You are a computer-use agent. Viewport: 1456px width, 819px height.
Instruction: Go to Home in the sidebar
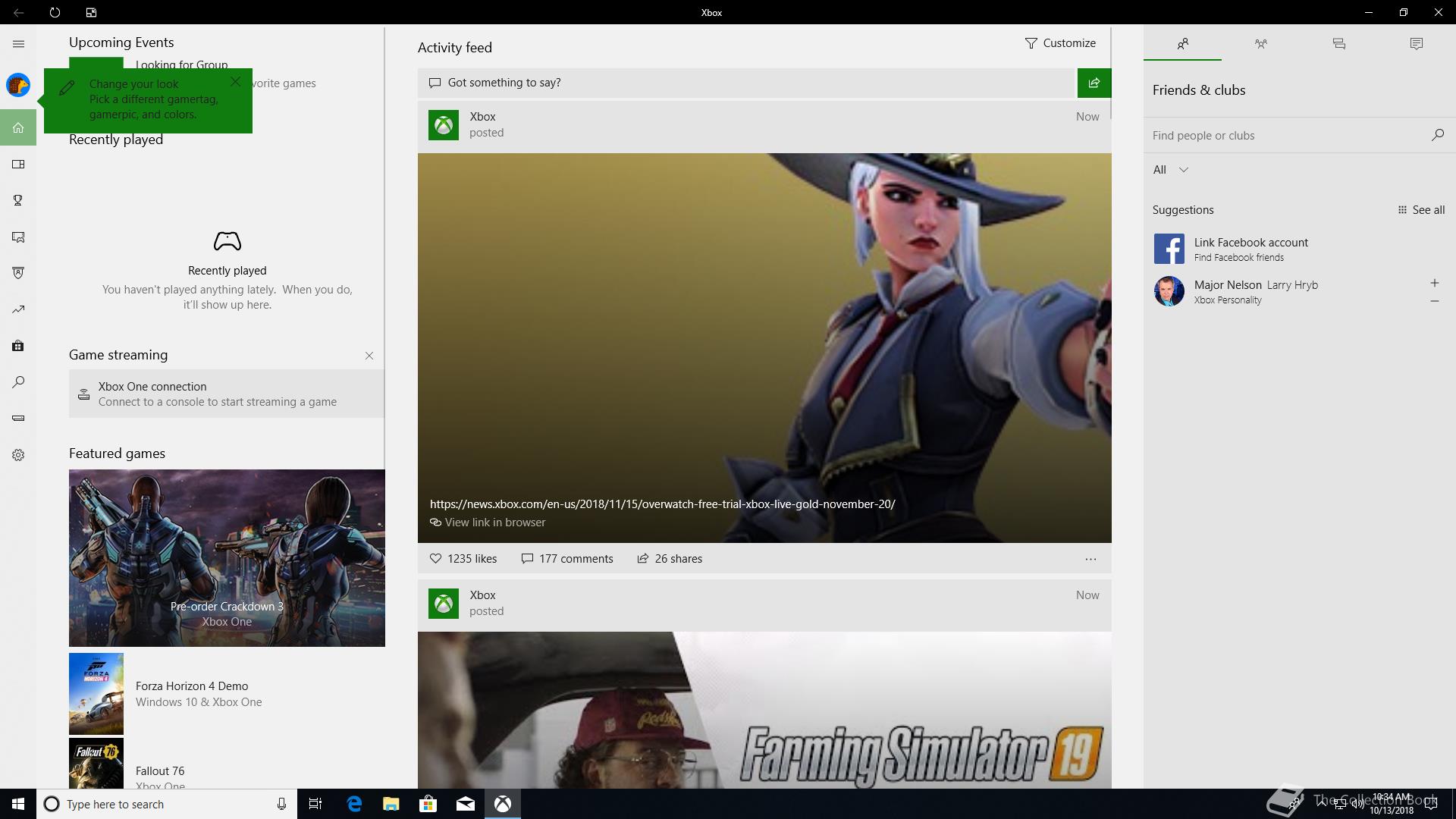pyautogui.click(x=18, y=127)
